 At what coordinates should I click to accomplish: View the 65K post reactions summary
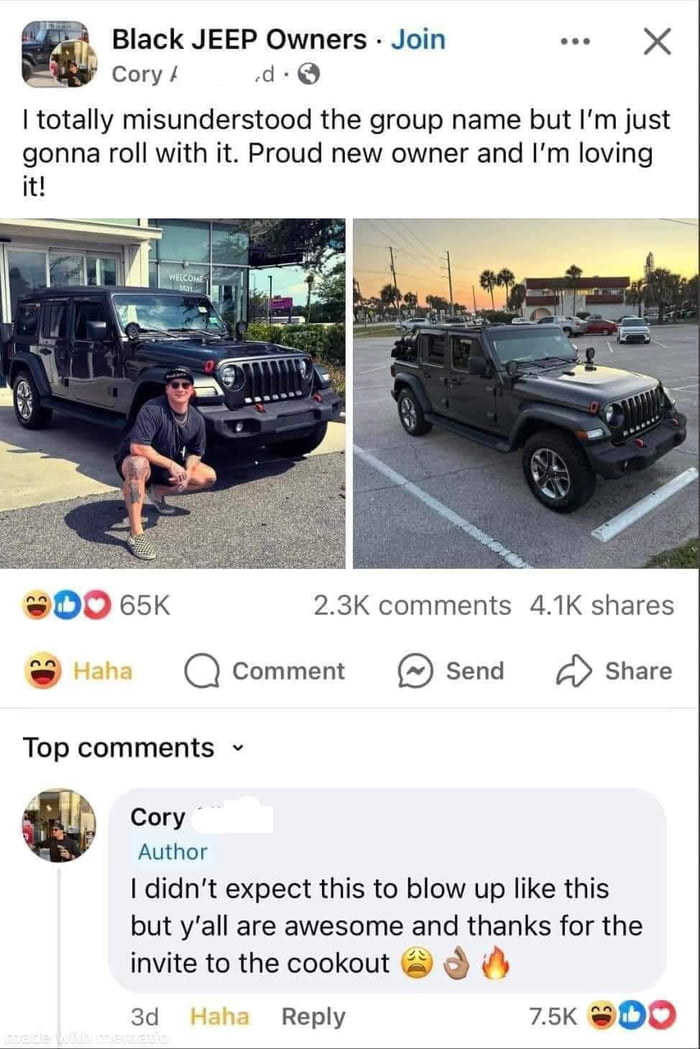pyautogui.click(x=97, y=605)
